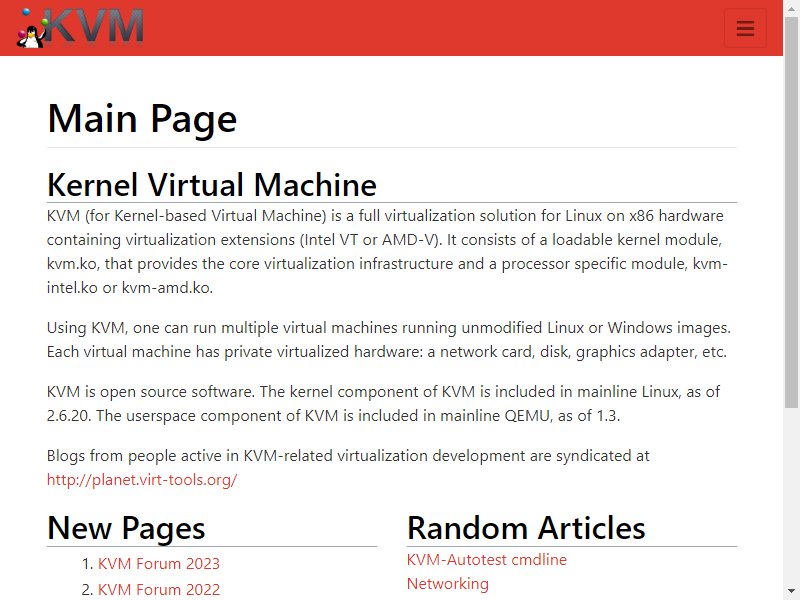The image size is (800, 600).
Task: Click the vertical scrollbar thumb
Action: pos(791,212)
